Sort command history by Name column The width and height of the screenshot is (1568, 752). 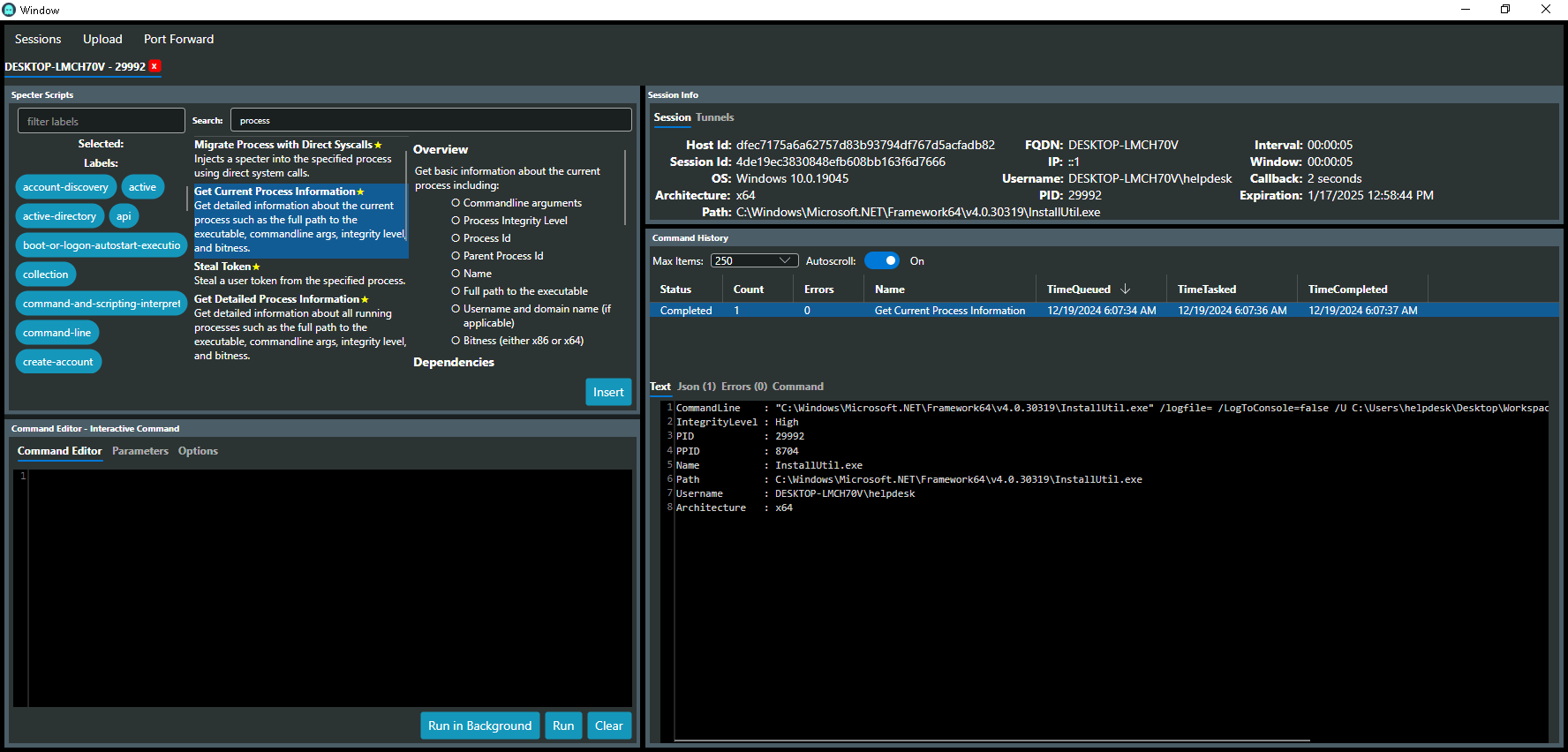tap(890, 290)
